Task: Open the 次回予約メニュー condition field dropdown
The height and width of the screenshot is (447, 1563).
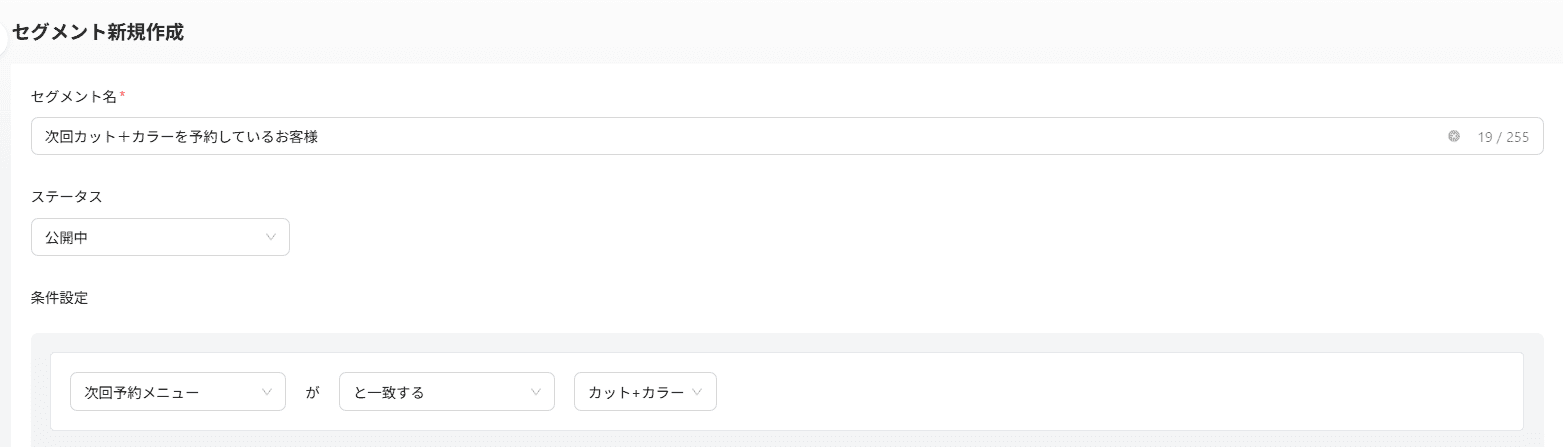Action: click(x=178, y=392)
